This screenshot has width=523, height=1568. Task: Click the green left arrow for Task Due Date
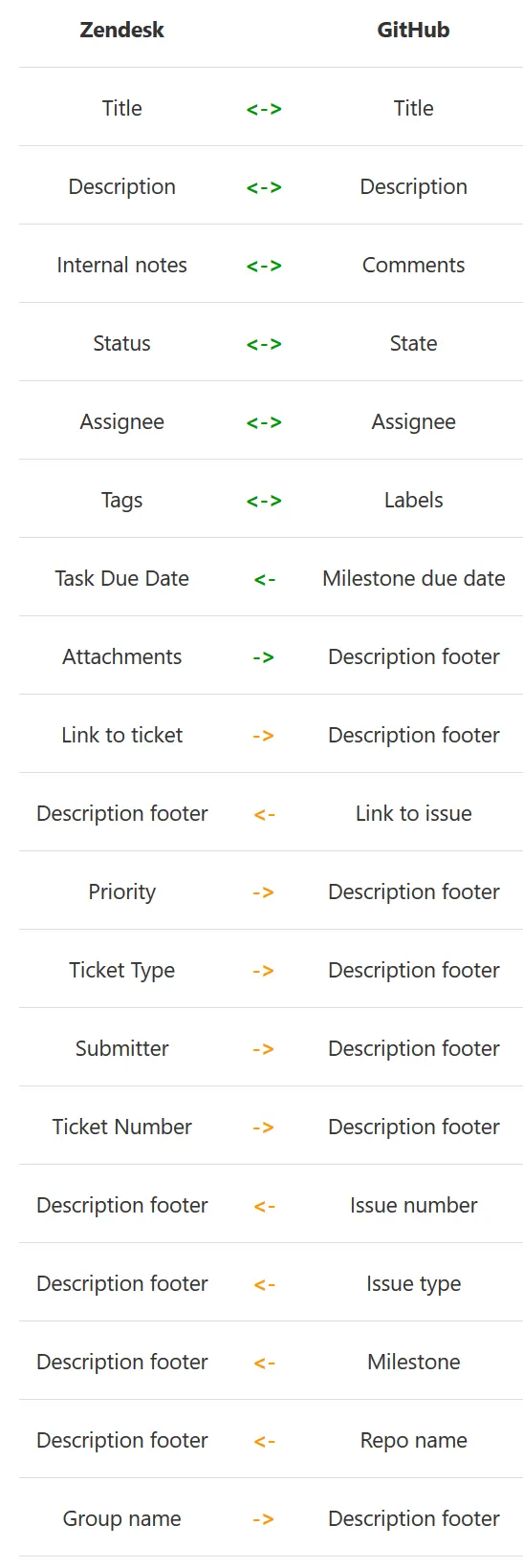pyautogui.click(x=265, y=579)
